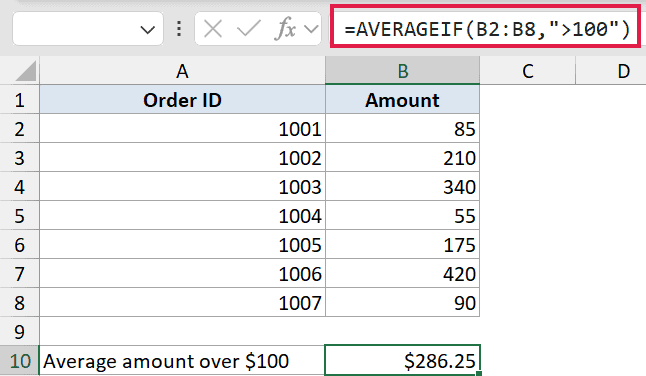Select row 7 header
The width and height of the screenshot is (646, 376).
click(x=19, y=273)
